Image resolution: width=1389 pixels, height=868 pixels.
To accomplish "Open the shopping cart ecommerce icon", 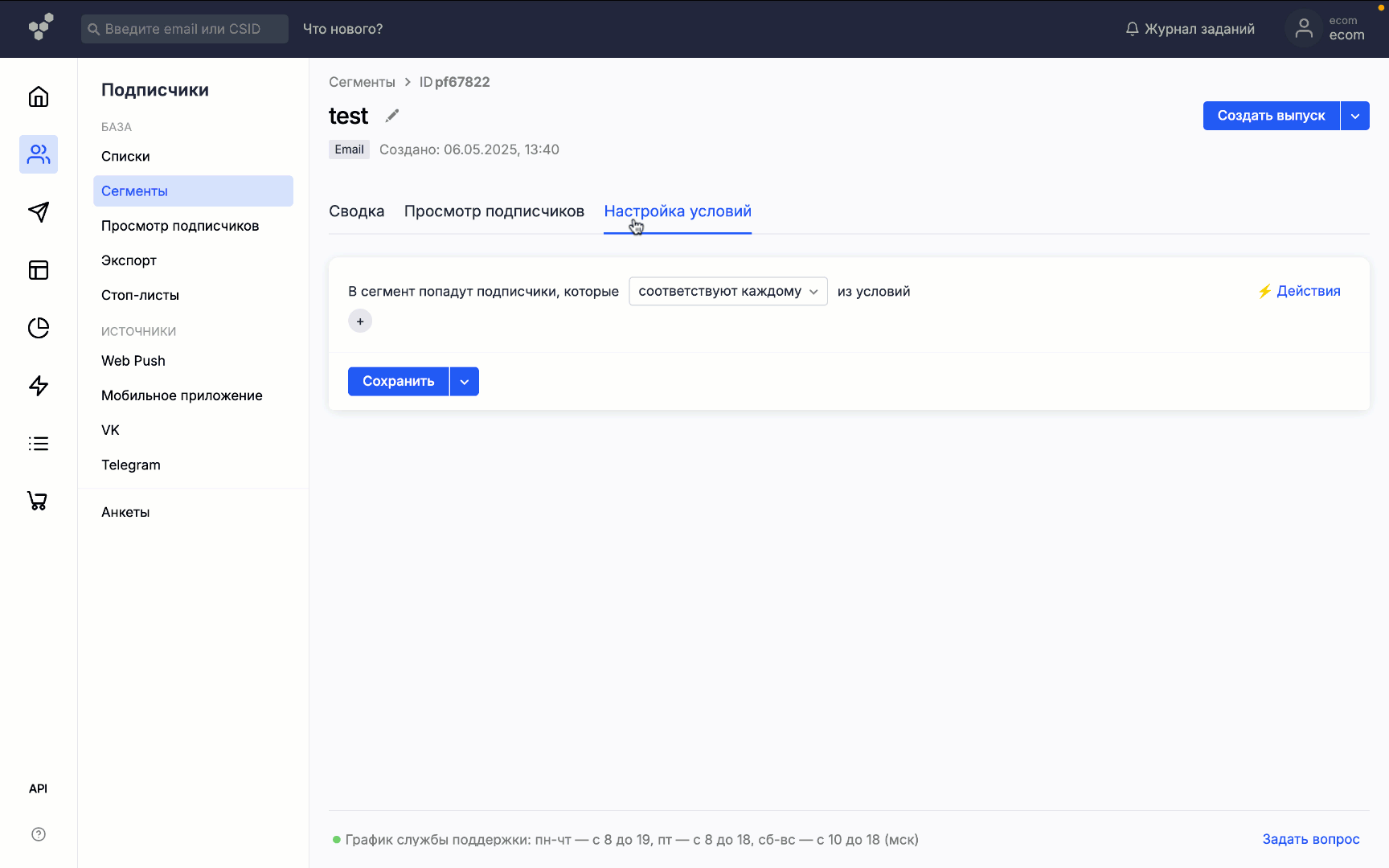I will tap(38, 500).
